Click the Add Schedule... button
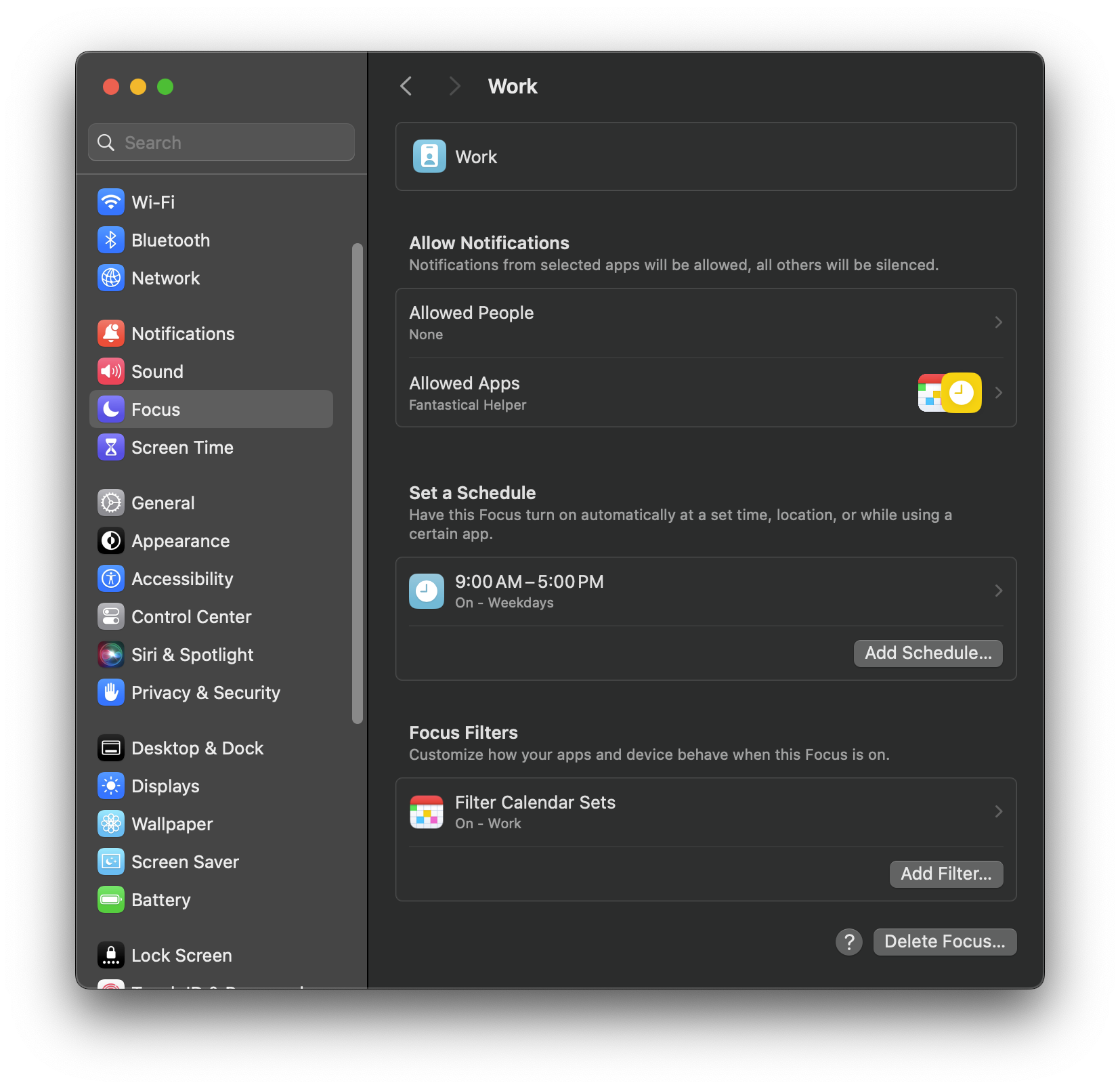The image size is (1120, 1089). tap(928, 653)
